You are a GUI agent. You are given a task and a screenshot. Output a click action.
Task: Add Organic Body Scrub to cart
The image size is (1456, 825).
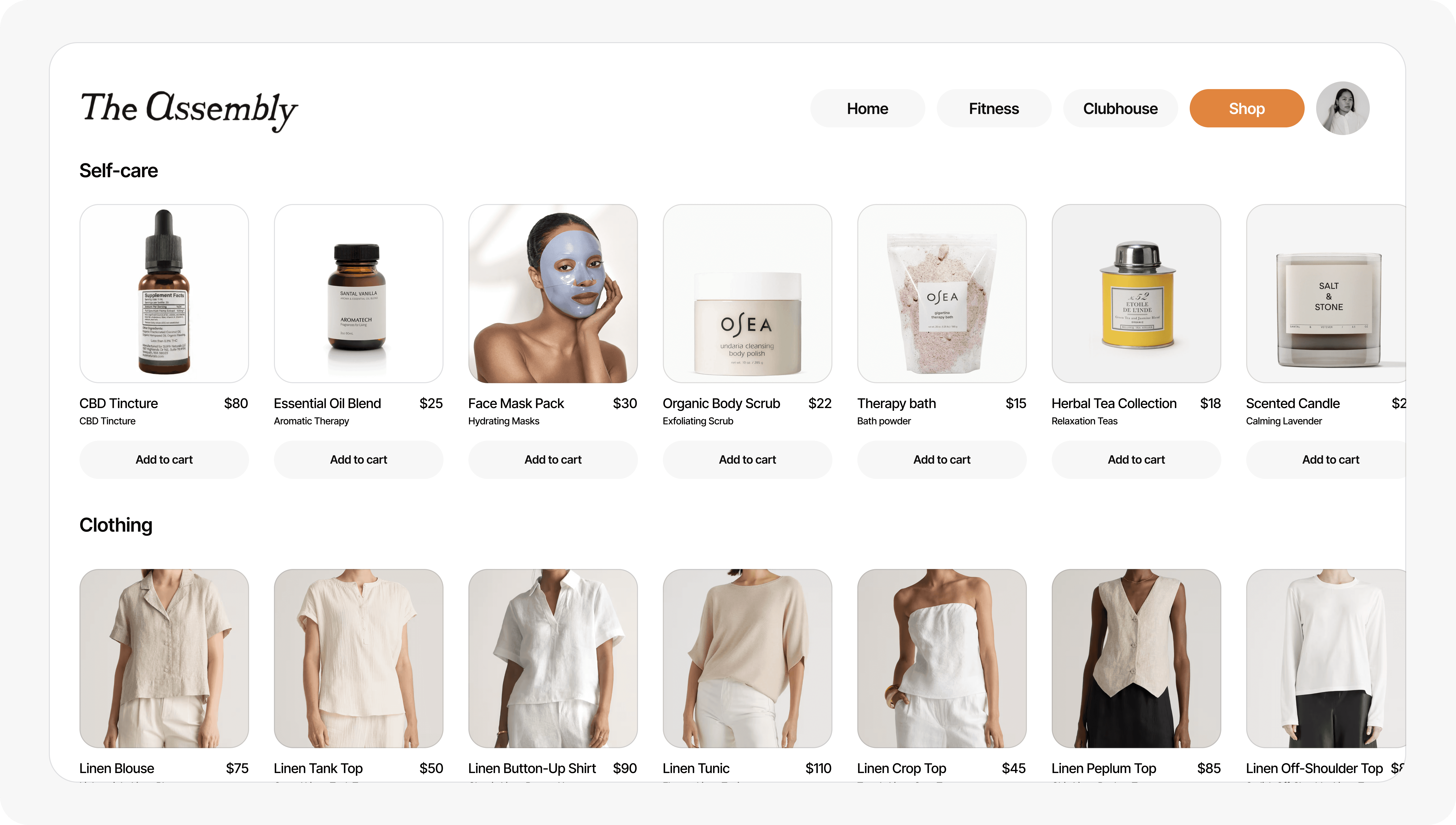click(747, 460)
